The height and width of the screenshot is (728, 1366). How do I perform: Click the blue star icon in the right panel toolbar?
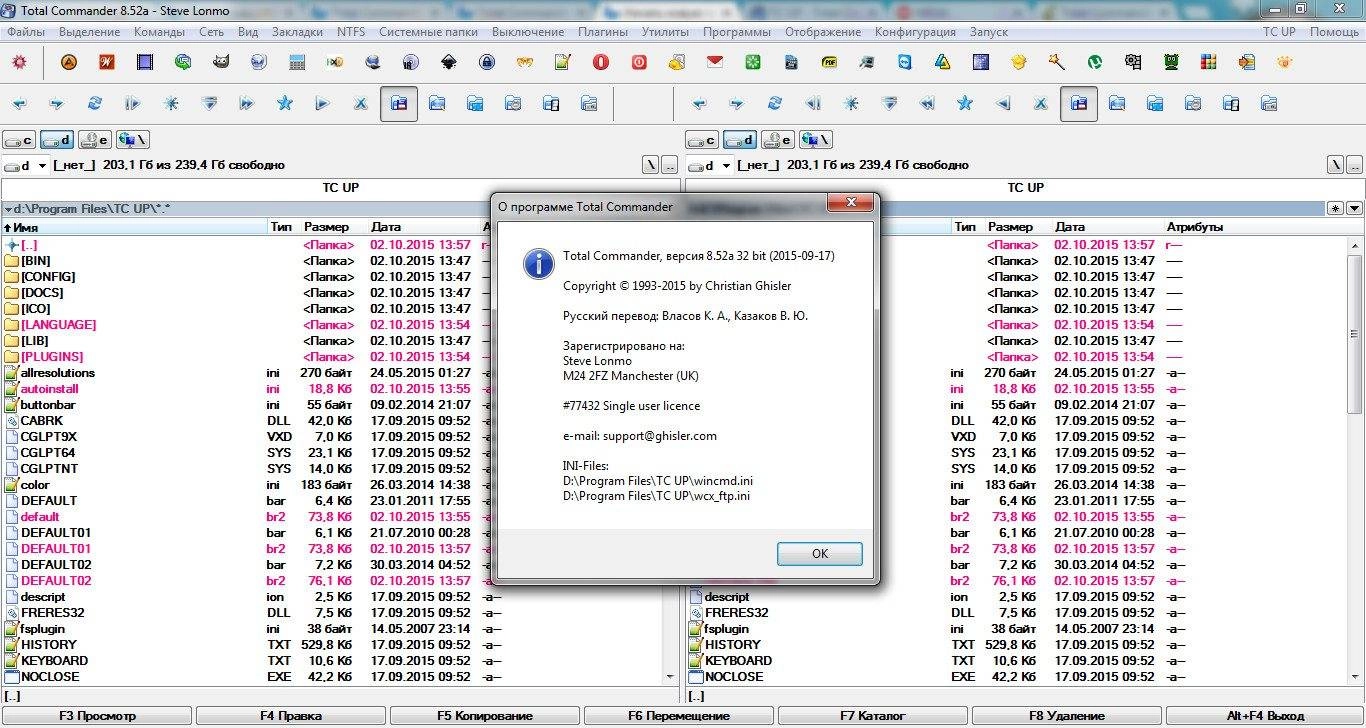coord(965,103)
